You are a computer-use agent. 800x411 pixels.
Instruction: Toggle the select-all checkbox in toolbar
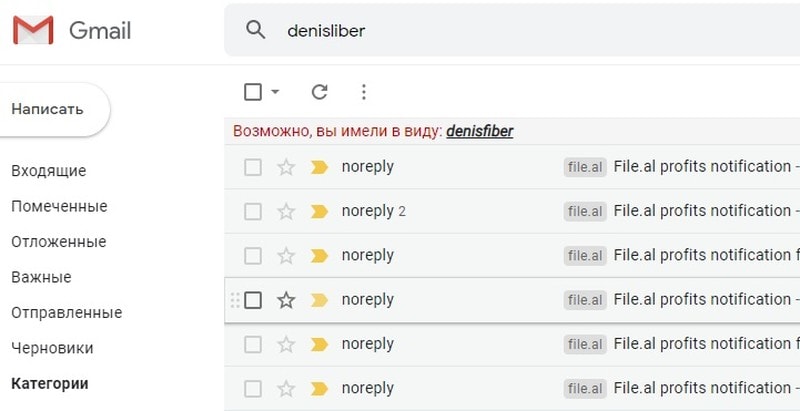[253, 92]
